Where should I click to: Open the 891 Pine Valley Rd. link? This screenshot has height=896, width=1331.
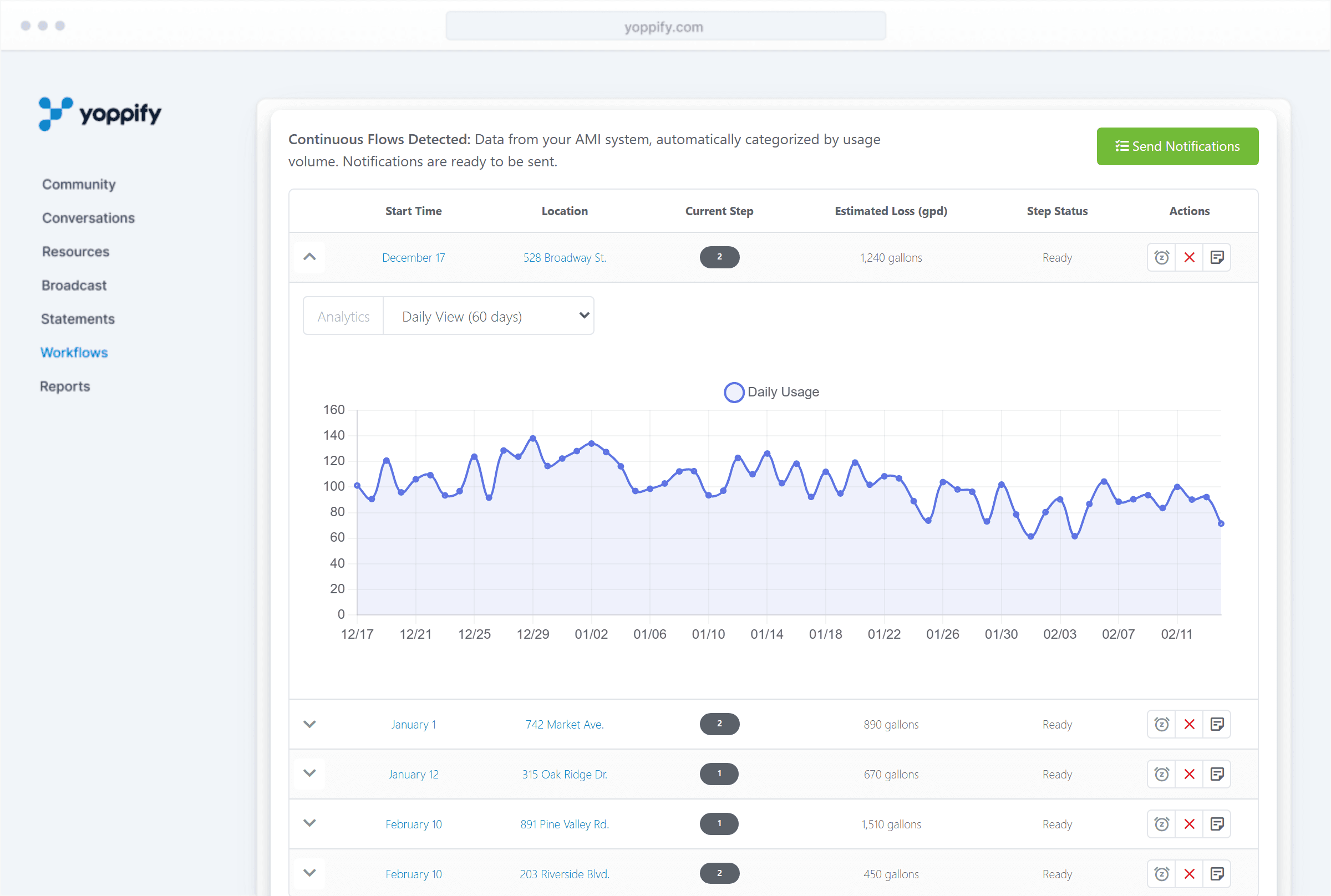coord(564,824)
